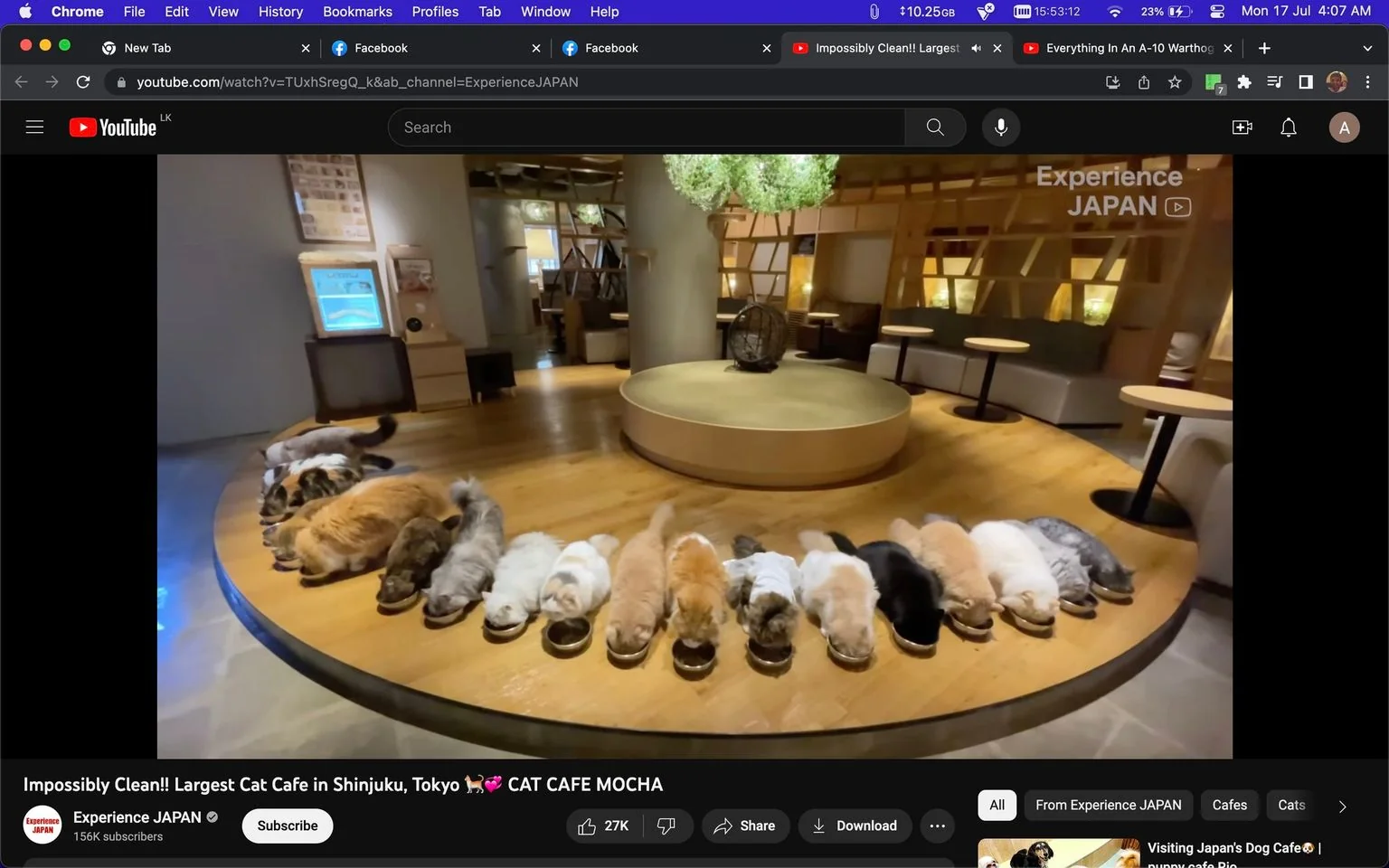Open the account avatar menu
Image resolution: width=1389 pixels, height=868 pixels.
point(1344,127)
